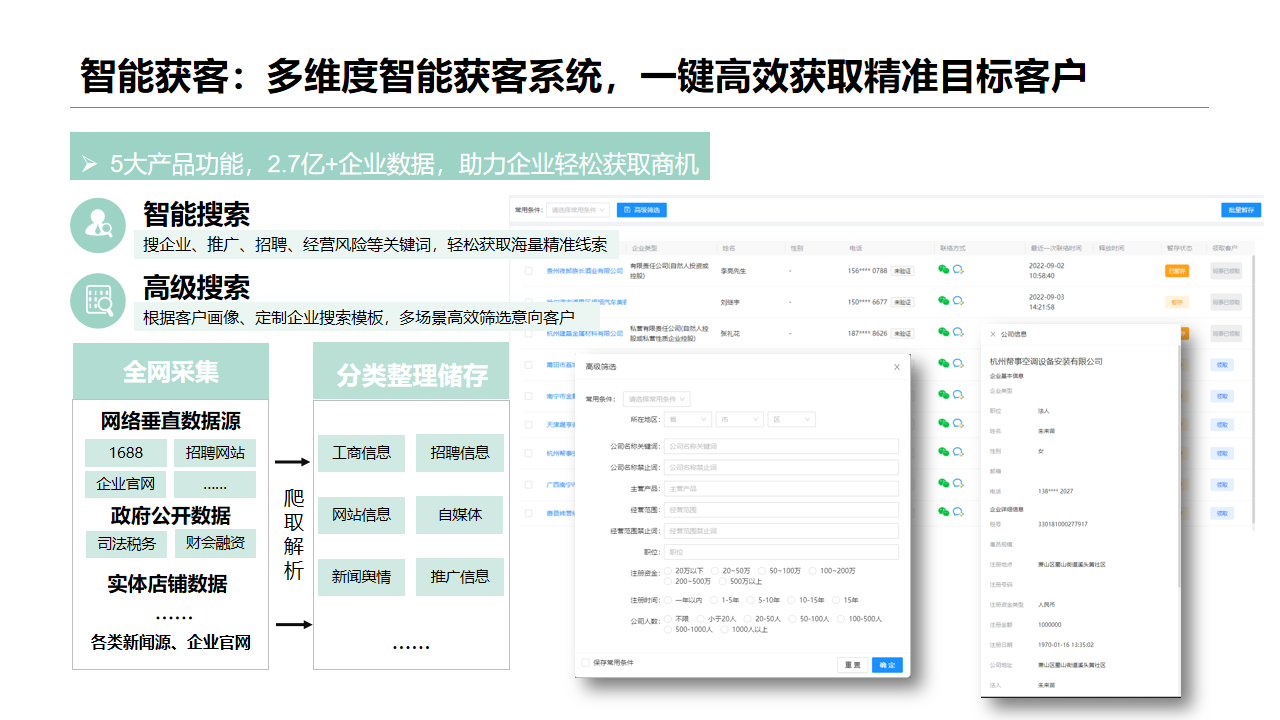Tick the 保存常用条件 checkbox

coord(586,662)
